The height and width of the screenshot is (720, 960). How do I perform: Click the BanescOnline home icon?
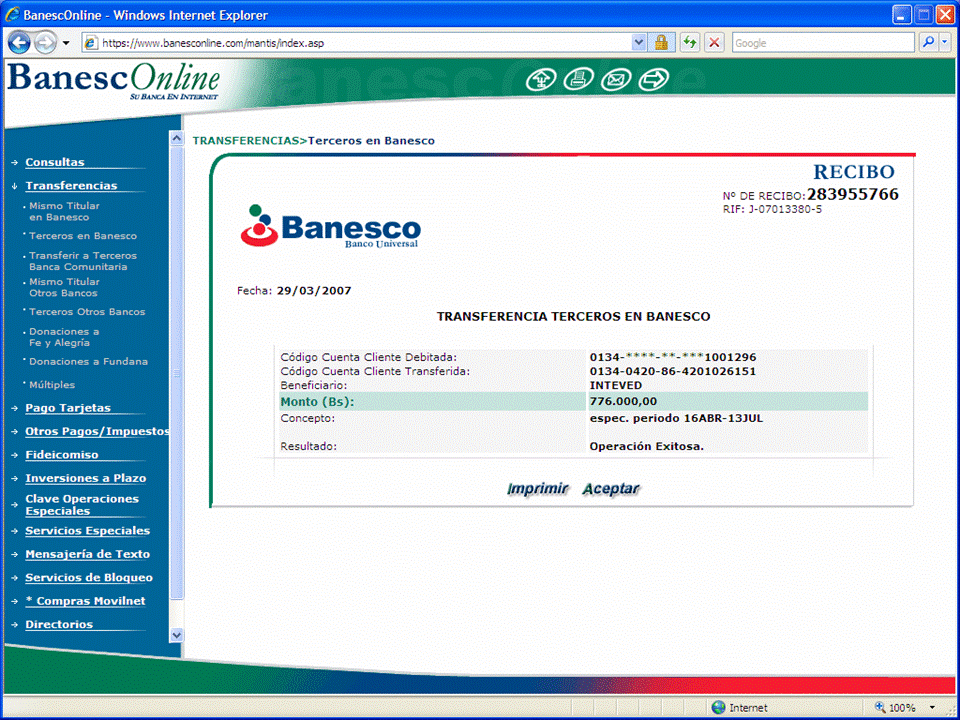tap(541, 80)
